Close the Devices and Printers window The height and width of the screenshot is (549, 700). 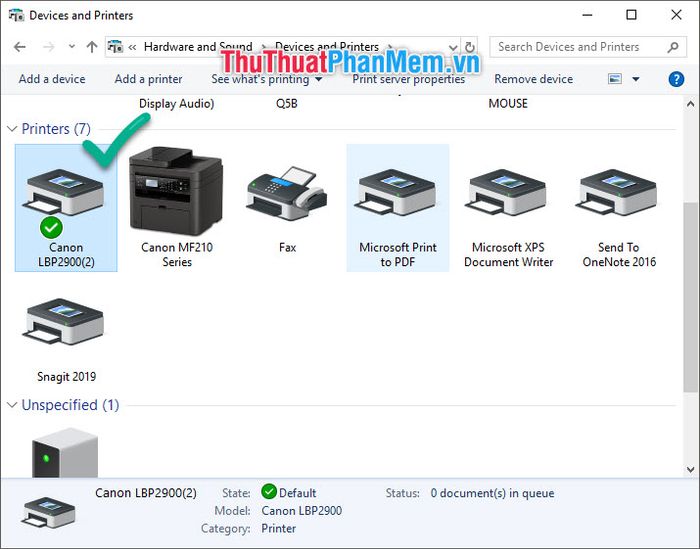676,15
